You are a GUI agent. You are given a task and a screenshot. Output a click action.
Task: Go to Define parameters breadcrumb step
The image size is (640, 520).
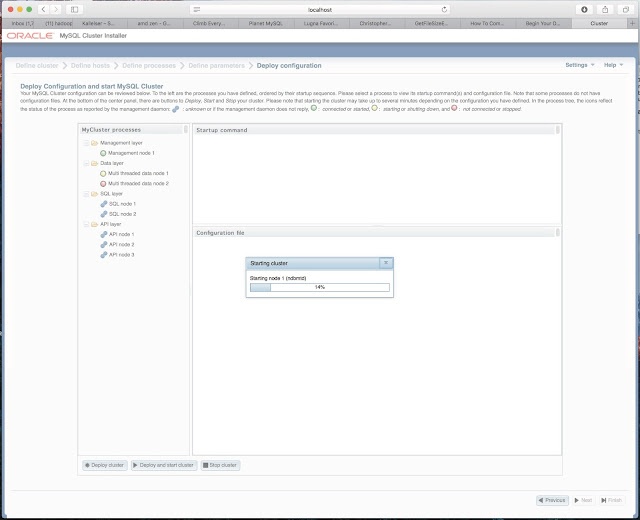coord(216,66)
